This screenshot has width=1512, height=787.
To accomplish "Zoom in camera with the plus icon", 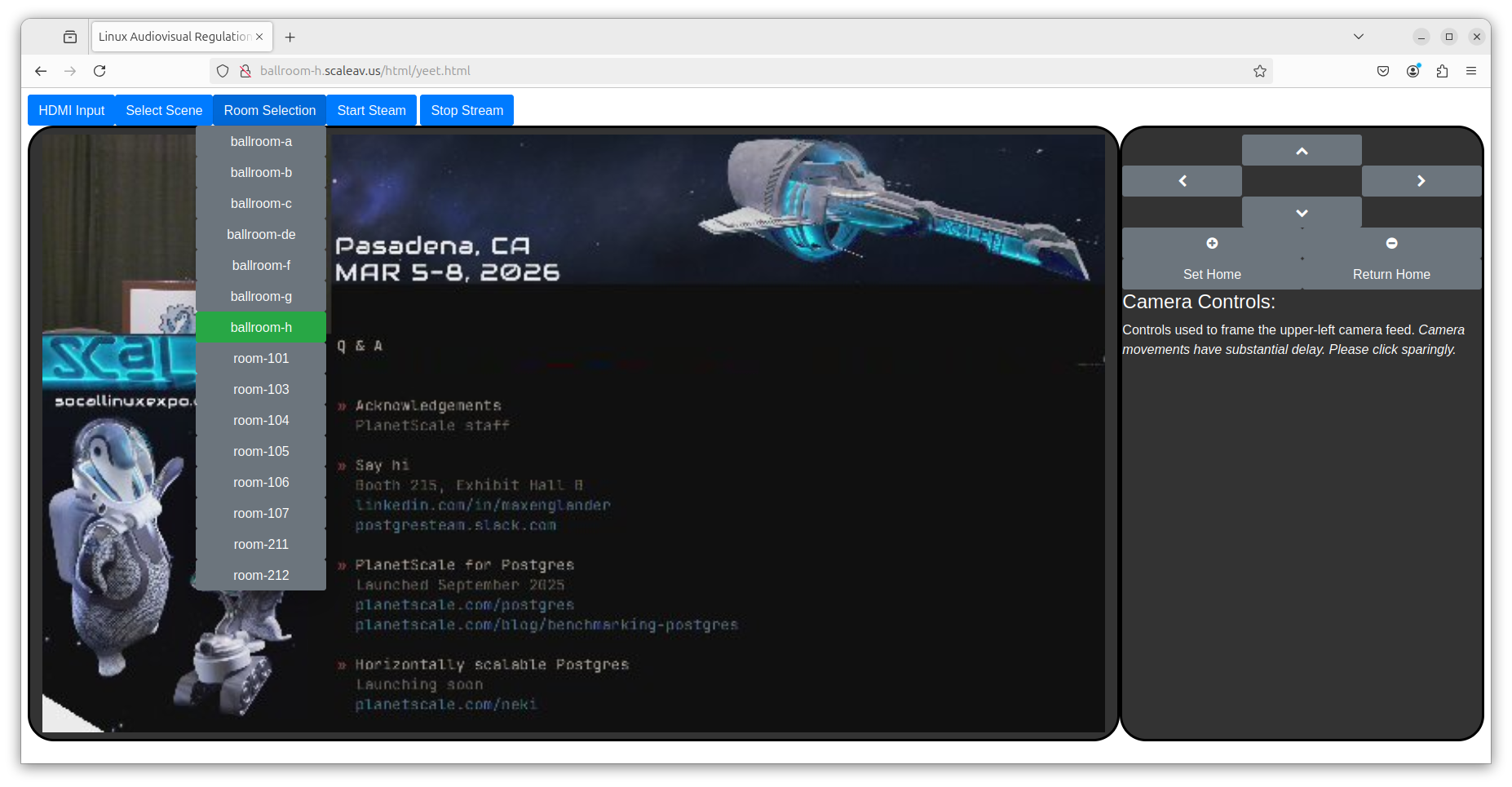I will [1211, 244].
